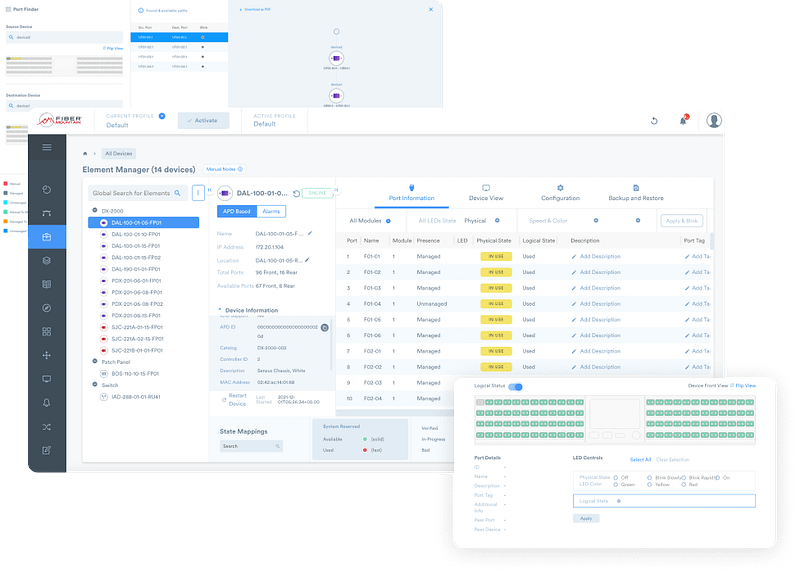Select the Alarms tab

point(271,211)
